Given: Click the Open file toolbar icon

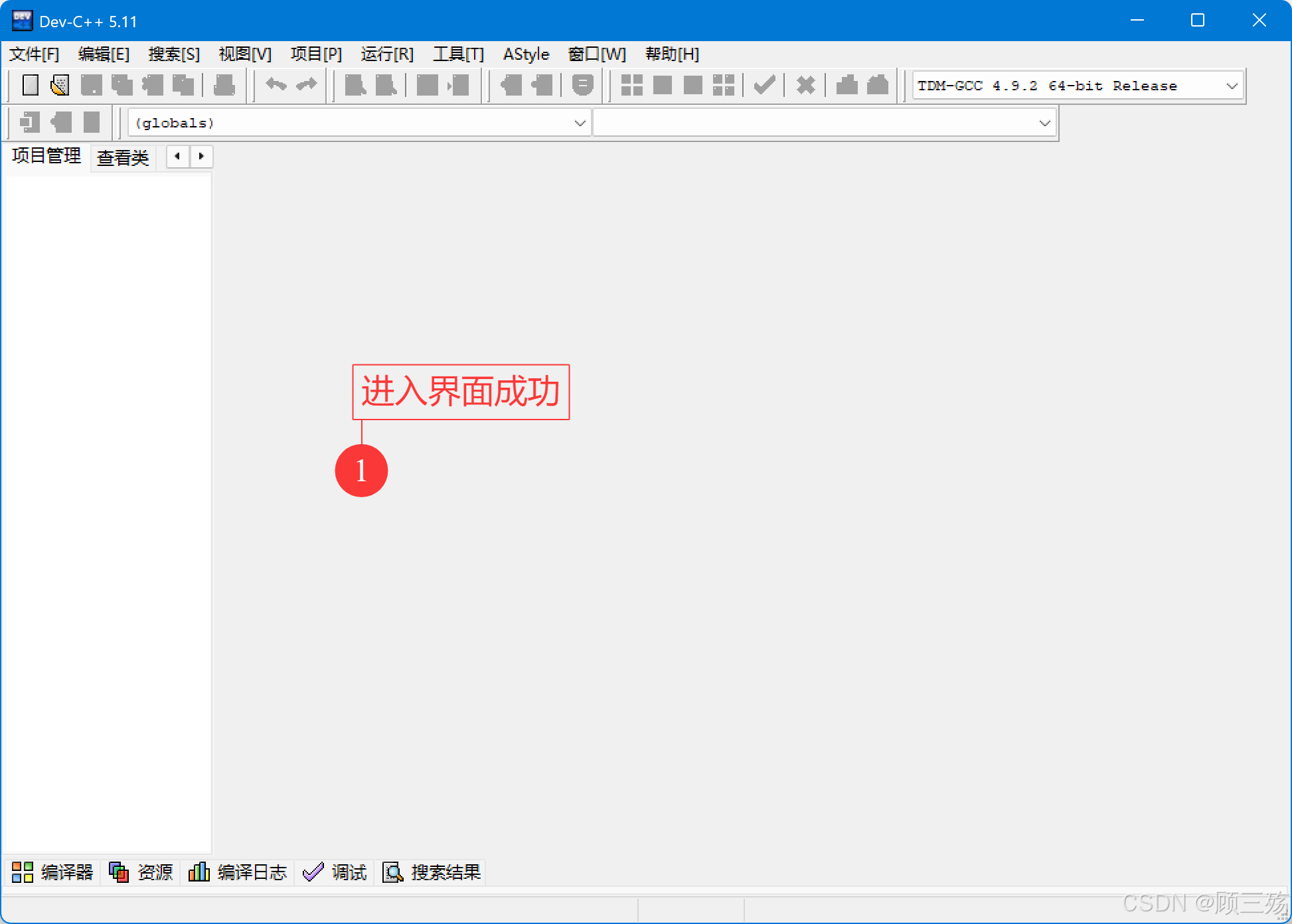Looking at the screenshot, I should tap(60, 85).
